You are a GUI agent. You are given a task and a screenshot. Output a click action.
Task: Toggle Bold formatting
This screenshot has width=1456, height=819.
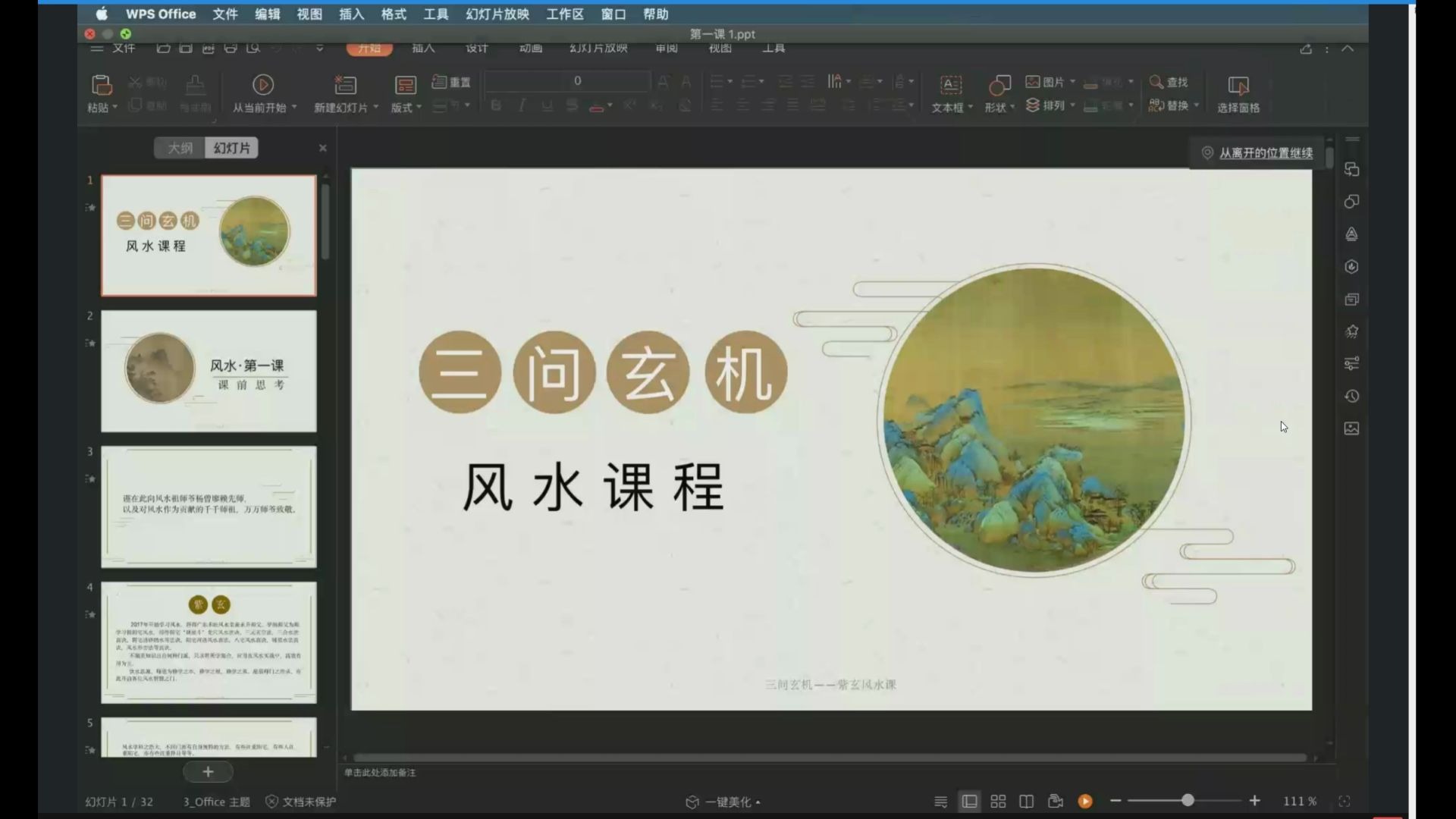point(496,105)
